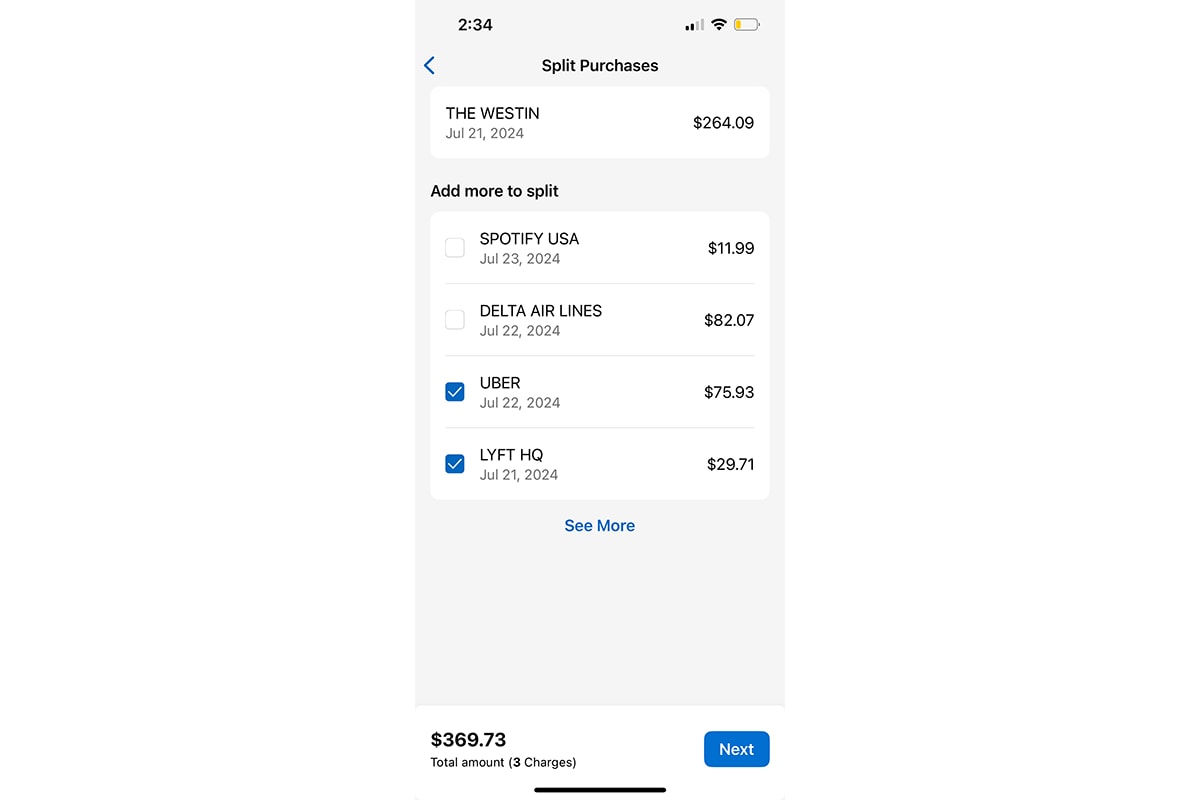Tap the See More link
The height and width of the screenshot is (800, 1200).
599,525
